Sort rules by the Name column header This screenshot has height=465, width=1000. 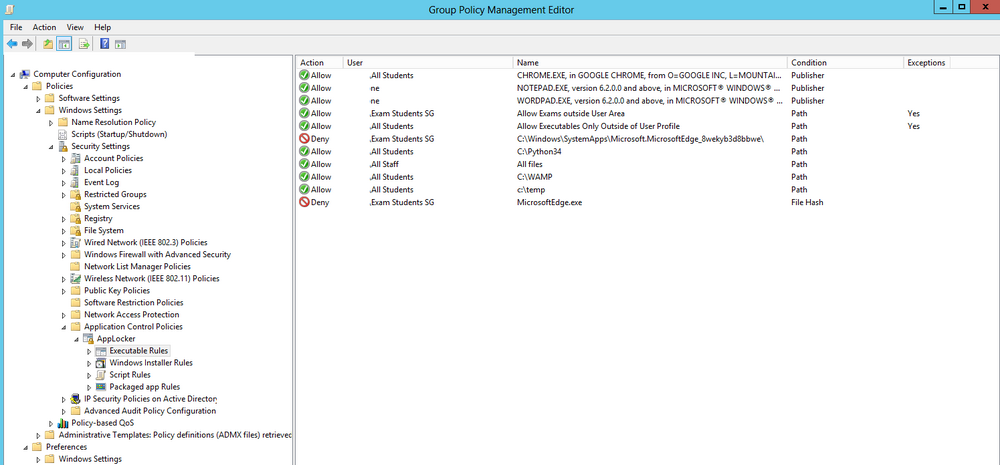(651, 63)
